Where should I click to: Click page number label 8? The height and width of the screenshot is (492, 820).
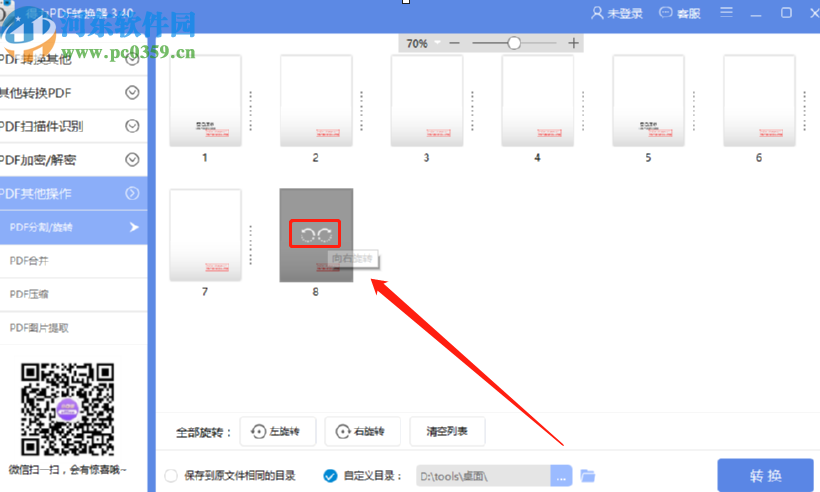coord(315,292)
